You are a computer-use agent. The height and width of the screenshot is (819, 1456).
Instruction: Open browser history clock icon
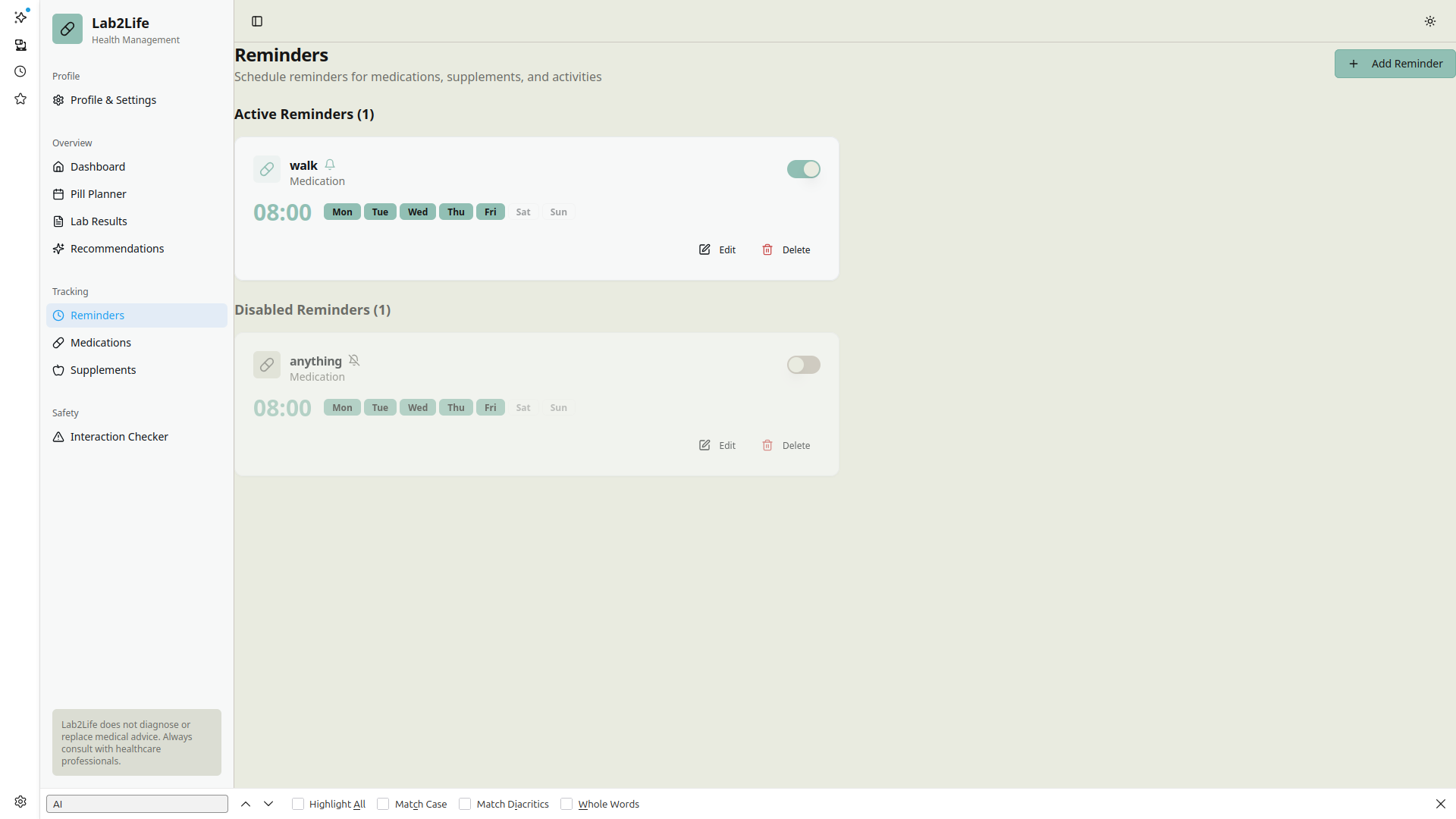20,71
